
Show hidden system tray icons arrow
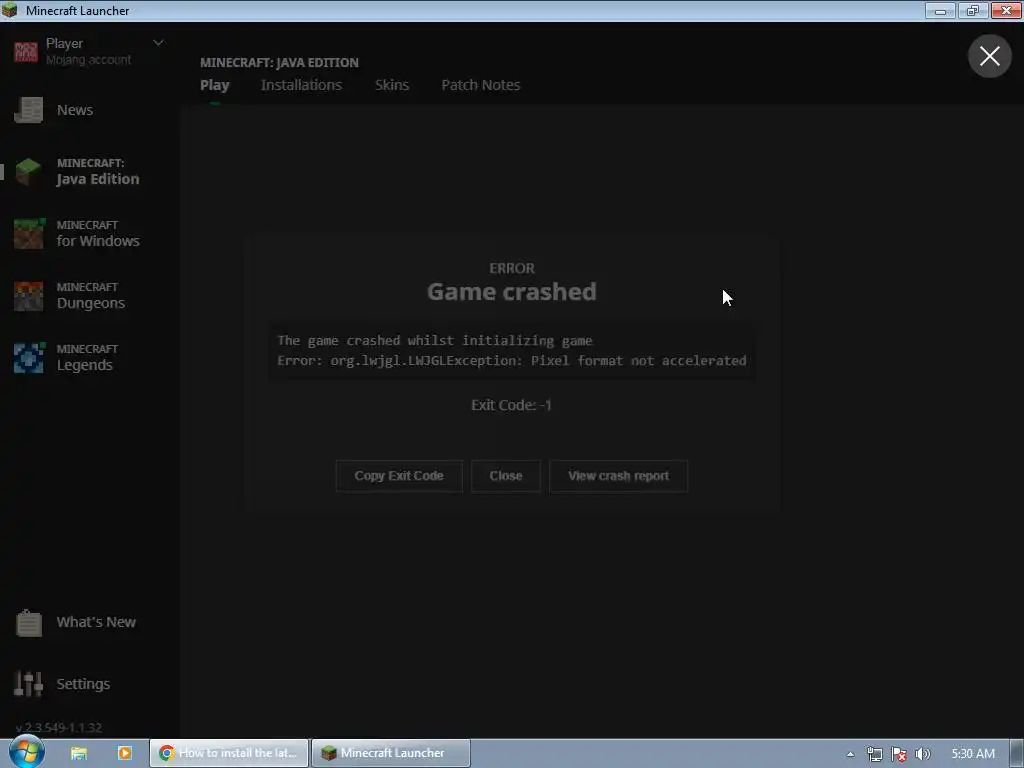coord(850,754)
